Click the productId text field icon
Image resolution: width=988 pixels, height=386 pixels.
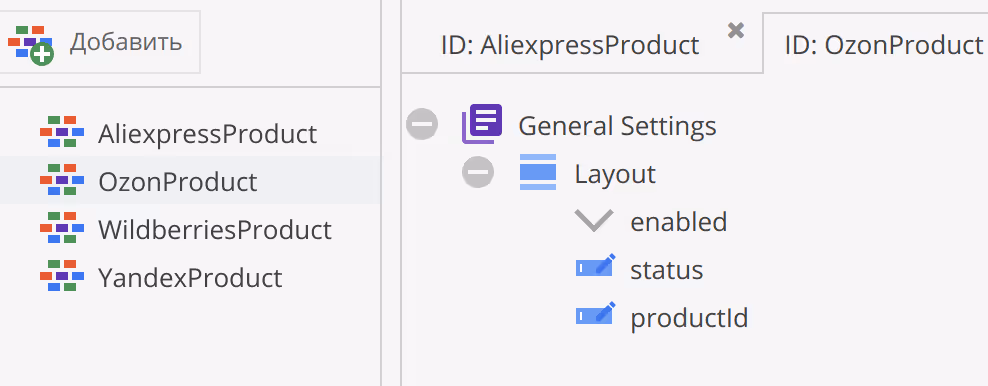(x=595, y=314)
